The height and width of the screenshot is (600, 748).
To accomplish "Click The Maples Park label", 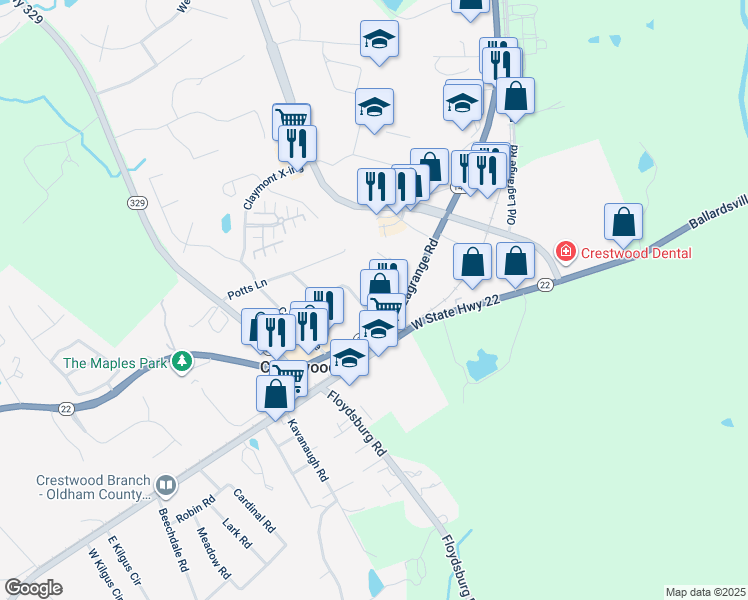I will 115,363.
